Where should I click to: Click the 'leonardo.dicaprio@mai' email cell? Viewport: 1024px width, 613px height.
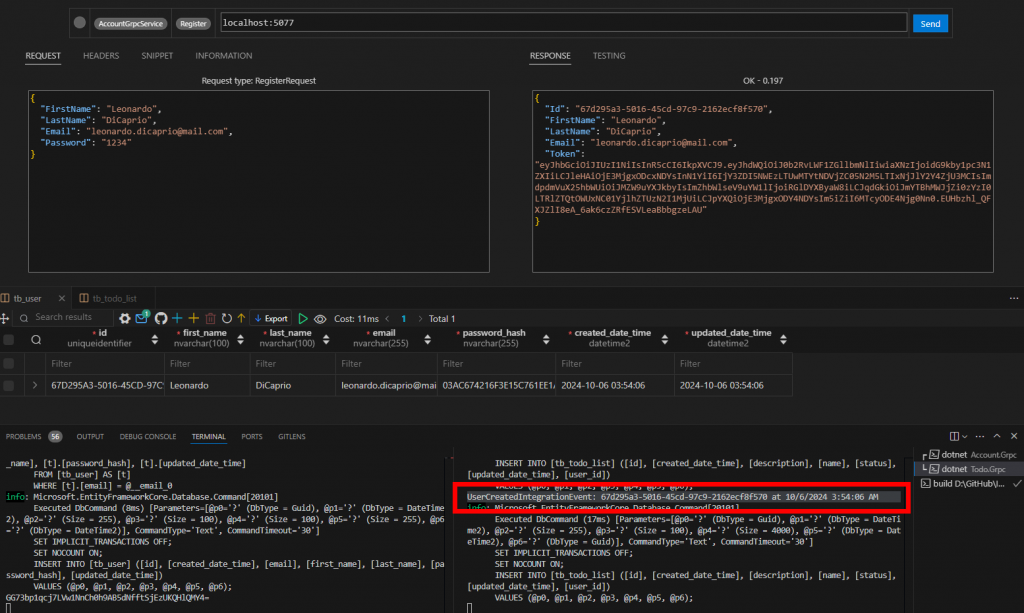tap(386, 386)
